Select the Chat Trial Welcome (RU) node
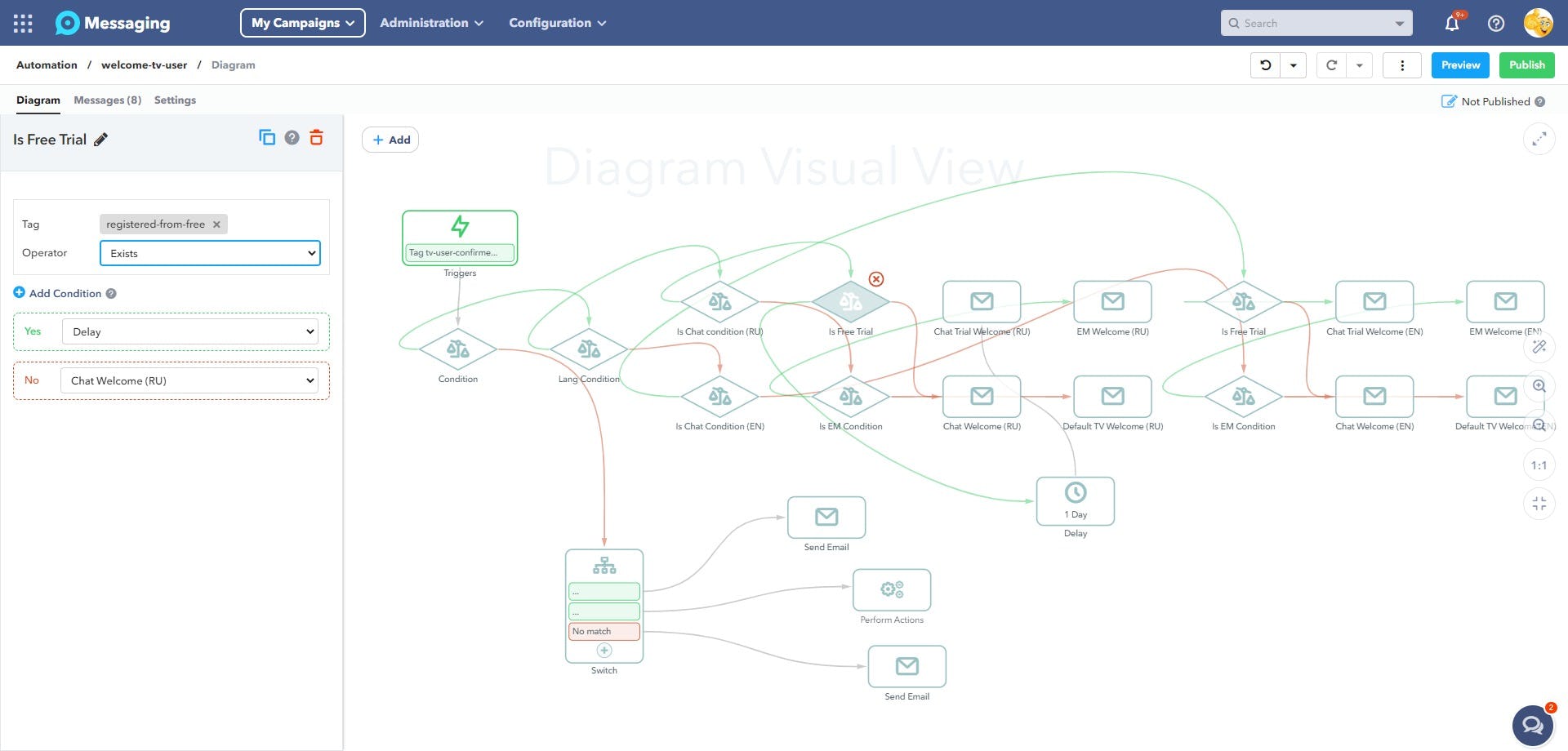This screenshot has width=1568, height=751. [982, 302]
